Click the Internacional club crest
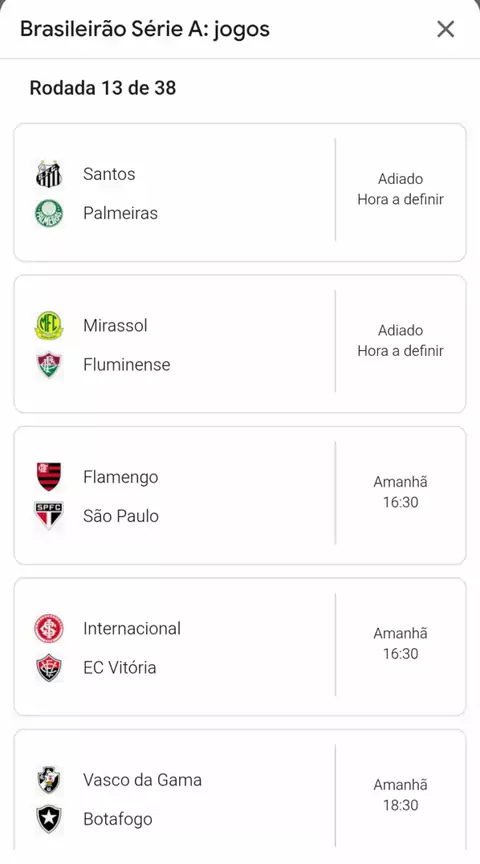The height and width of the screenshot is (864, 480). [x=49, y=629]
